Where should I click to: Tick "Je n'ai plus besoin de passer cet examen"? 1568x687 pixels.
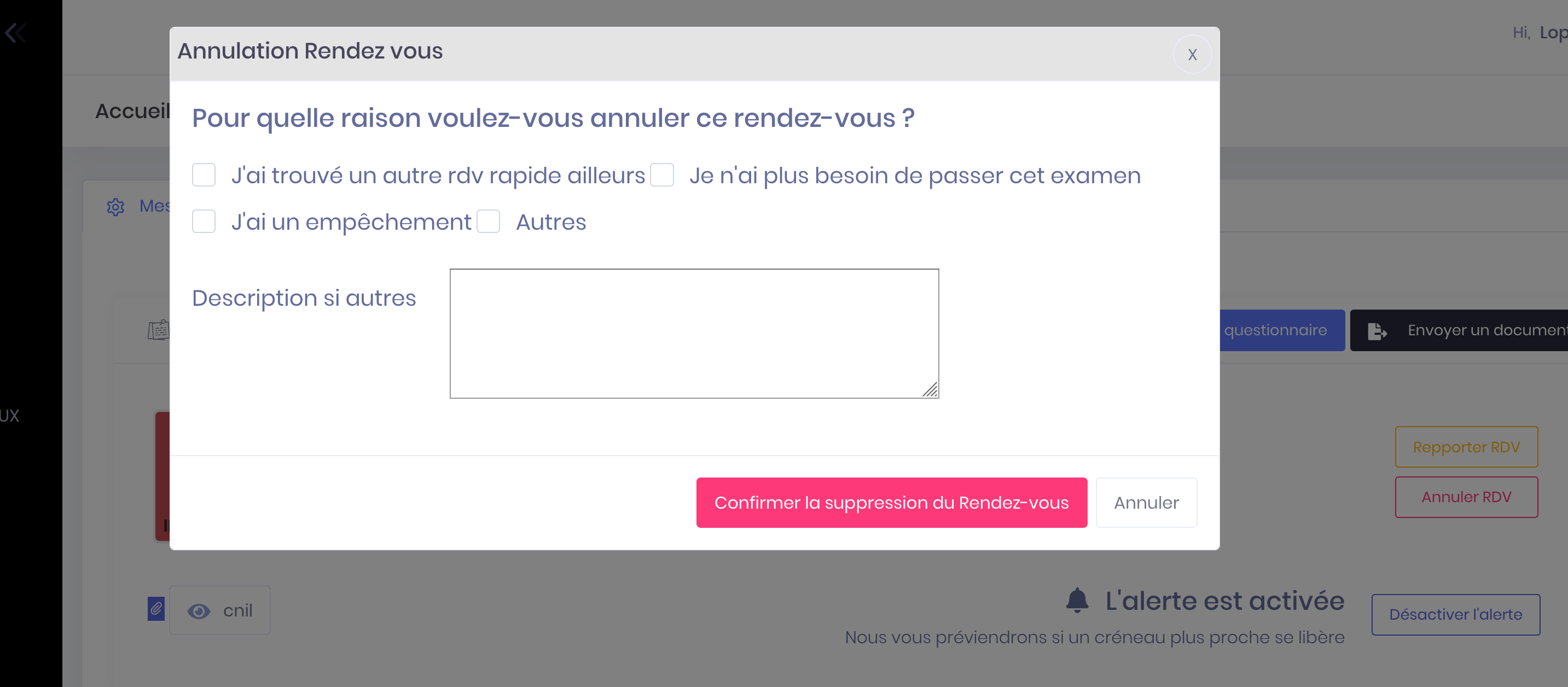(661, 175)
